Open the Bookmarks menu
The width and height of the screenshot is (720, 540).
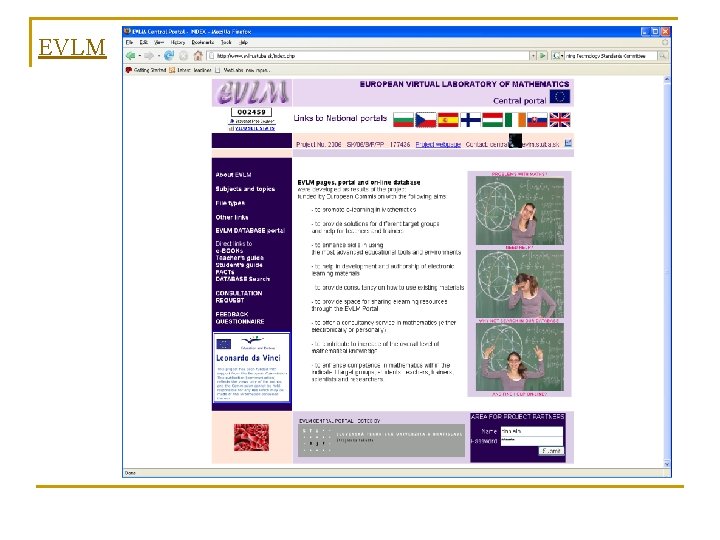tap(202, 42)
